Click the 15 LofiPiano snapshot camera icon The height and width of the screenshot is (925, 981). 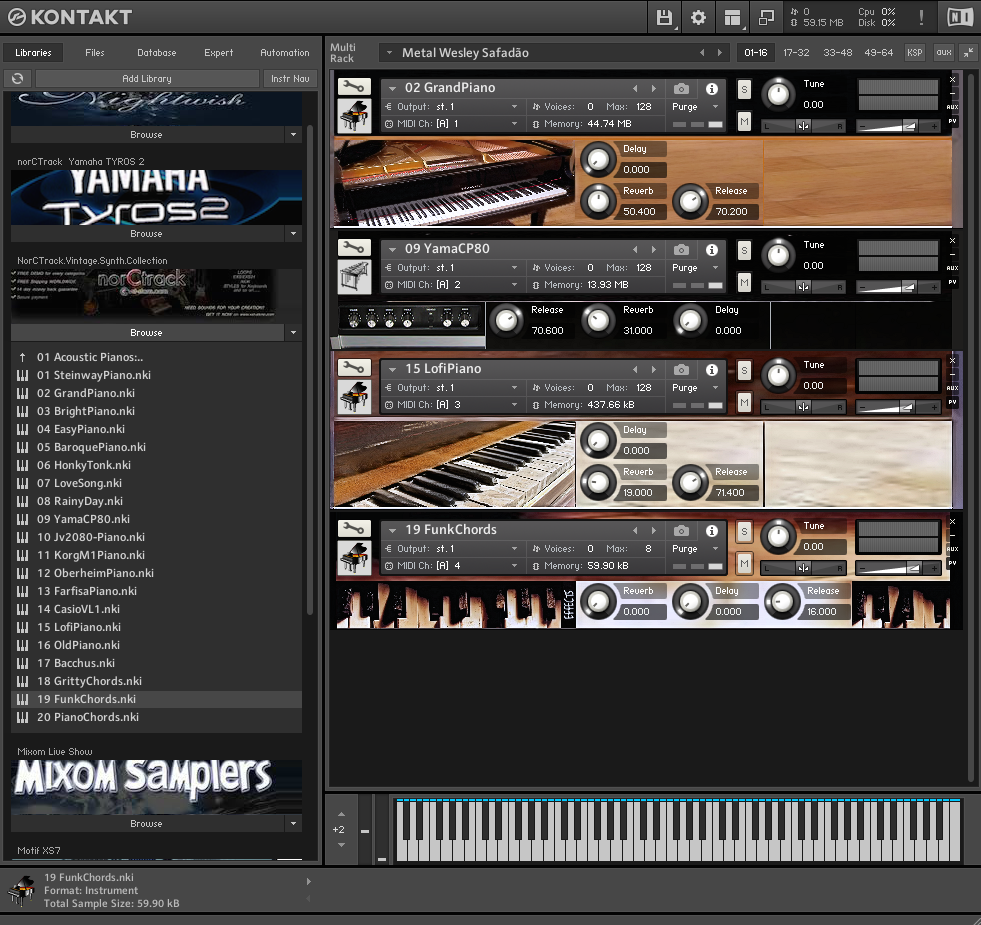tap(681, 369)
